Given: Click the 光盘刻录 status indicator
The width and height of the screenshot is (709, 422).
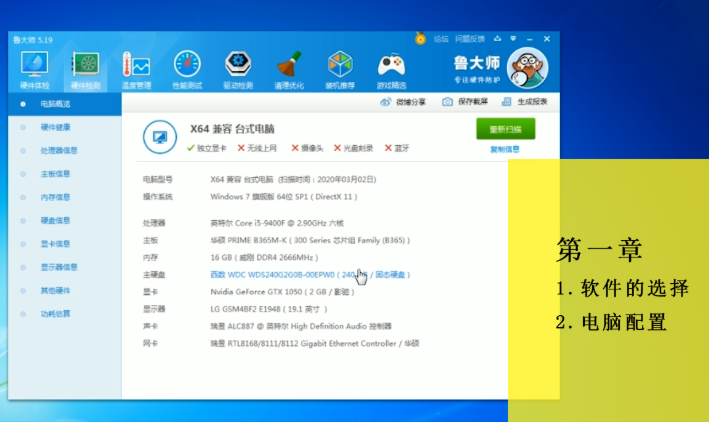Looking at the screenshot, I should (353, 148).
